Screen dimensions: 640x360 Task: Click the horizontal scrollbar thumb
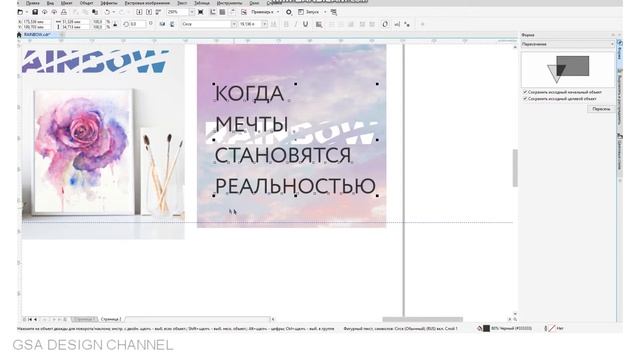pyautogui.click(x=422, y=319)
